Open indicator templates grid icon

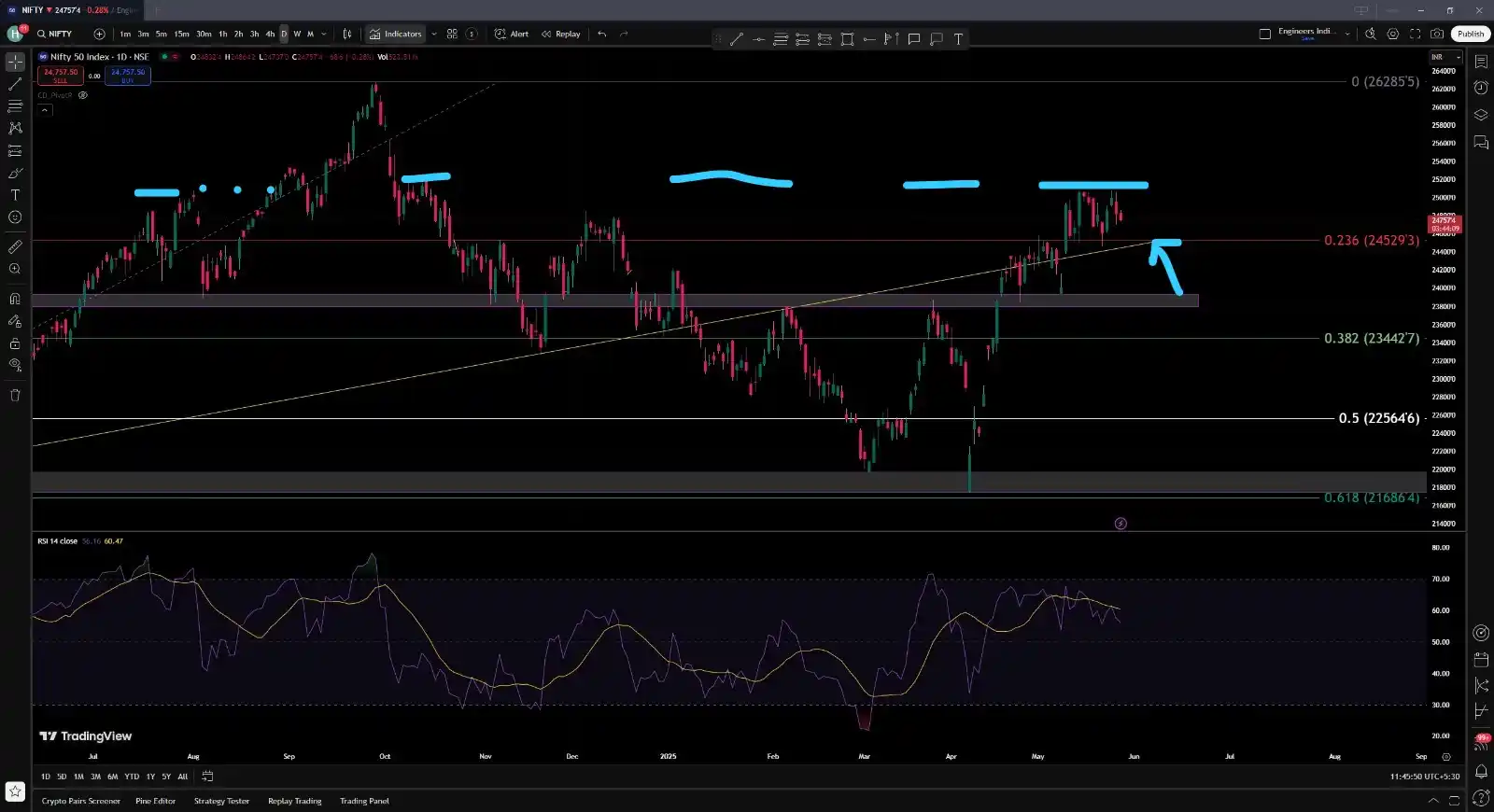tap(452, 34)
